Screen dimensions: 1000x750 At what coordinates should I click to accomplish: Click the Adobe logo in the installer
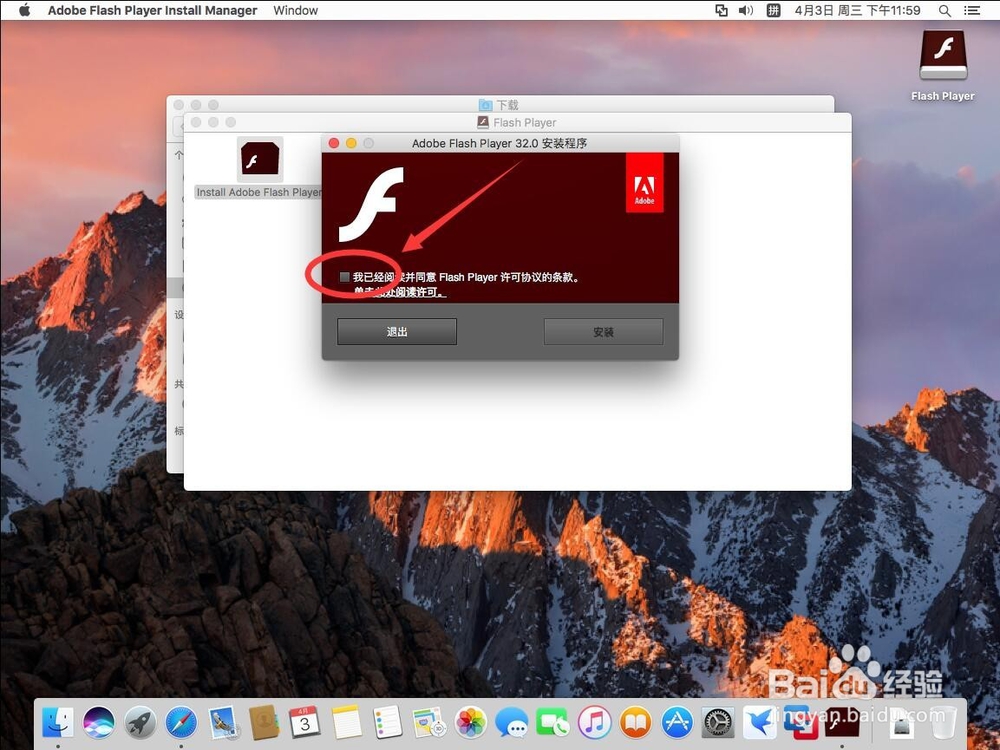coord(644,182)
